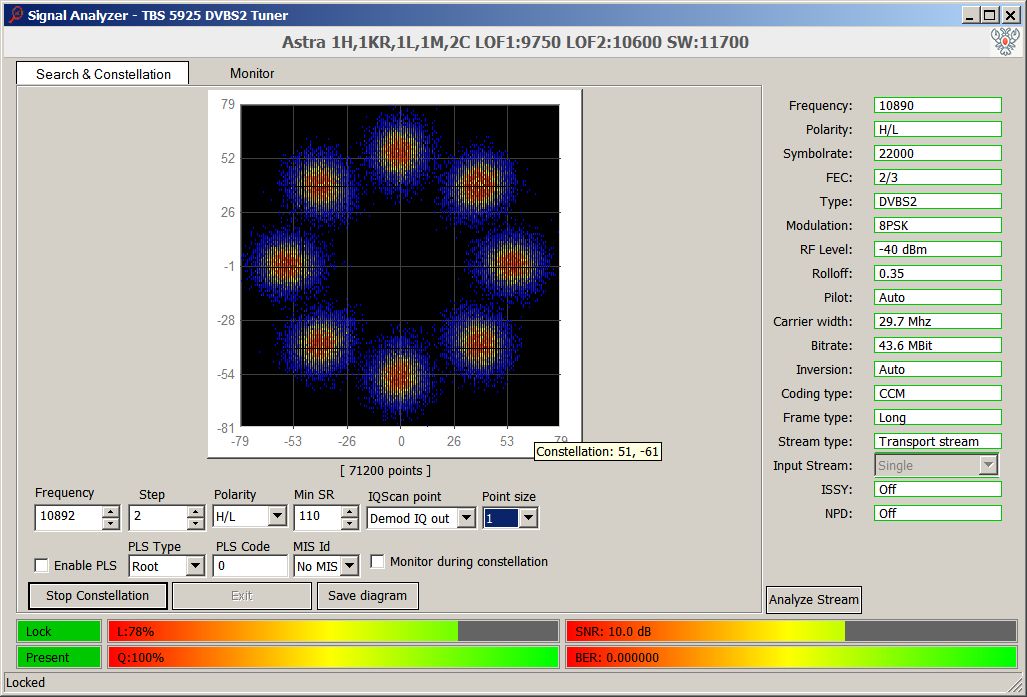This screenshot has height=697, width=1027.
Task: Click the Min SR input field
Action: tap(318, 517)
